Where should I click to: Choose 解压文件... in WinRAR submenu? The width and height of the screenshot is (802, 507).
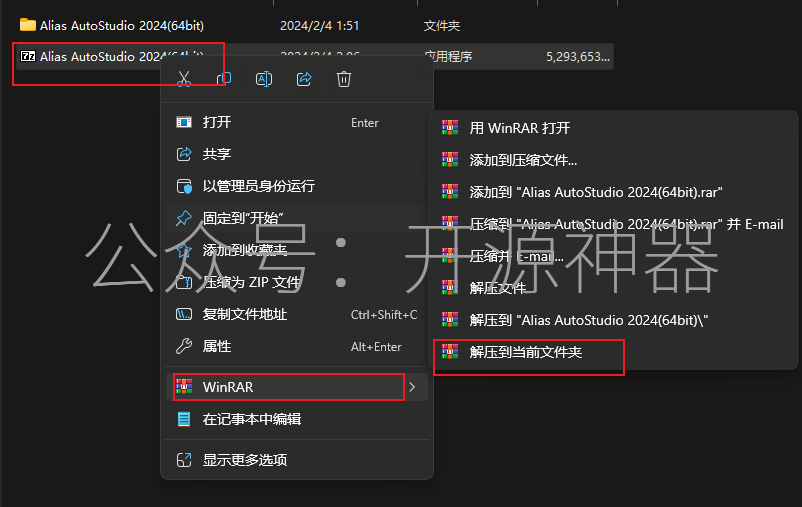pyautogui.click(x=613, y=288)
